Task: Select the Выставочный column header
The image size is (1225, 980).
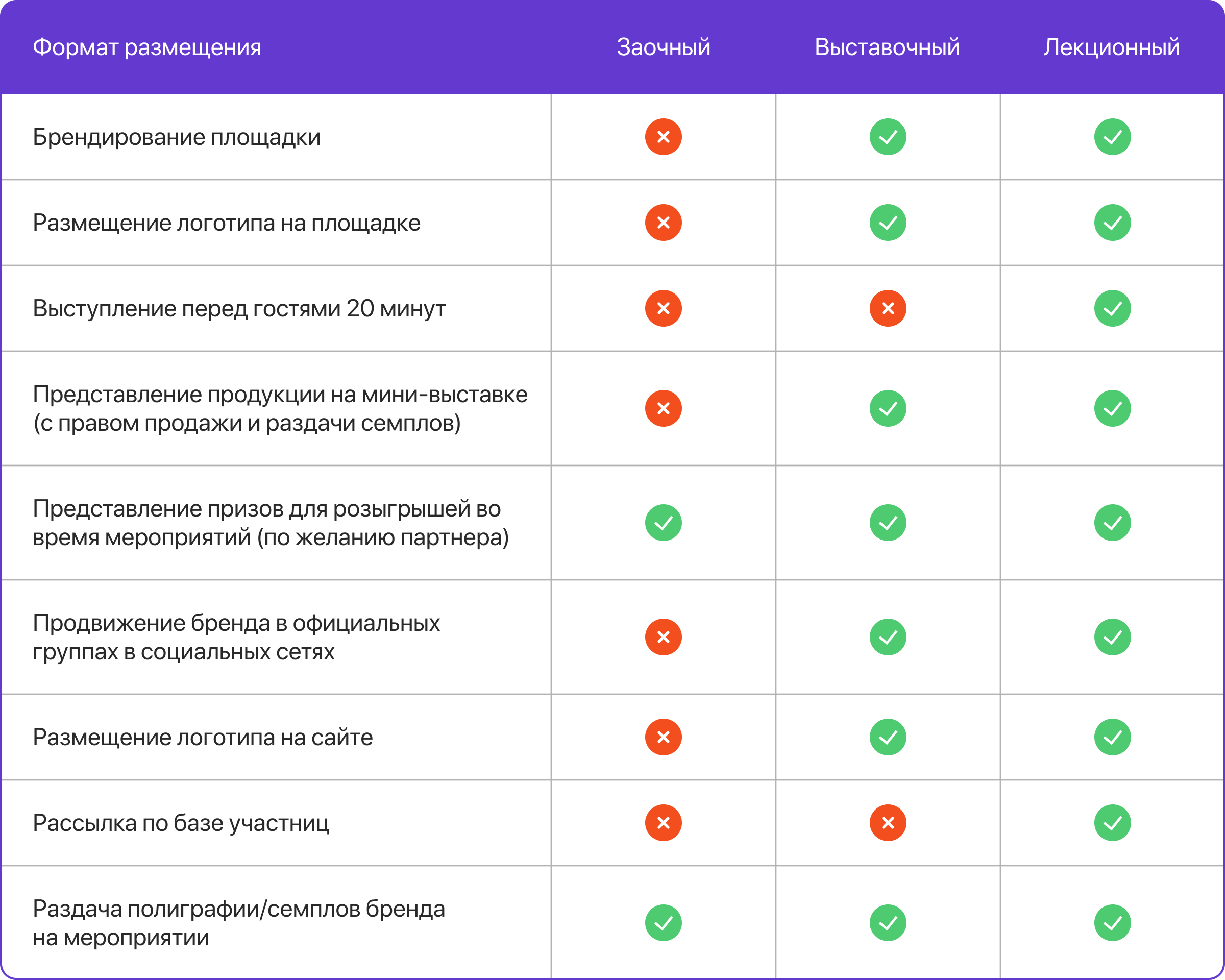Action: (x=887, y=47)
